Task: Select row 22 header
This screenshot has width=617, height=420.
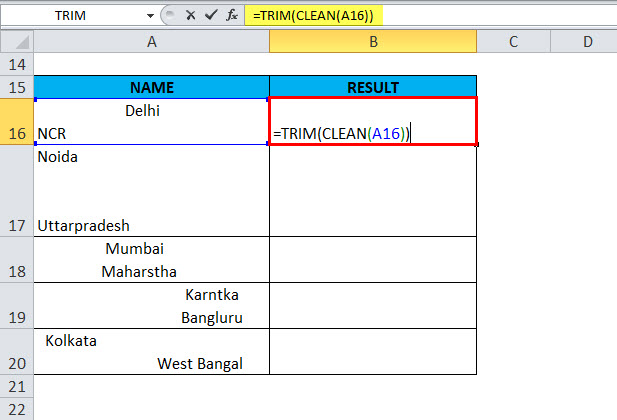Action: click(x=17, y=409)
